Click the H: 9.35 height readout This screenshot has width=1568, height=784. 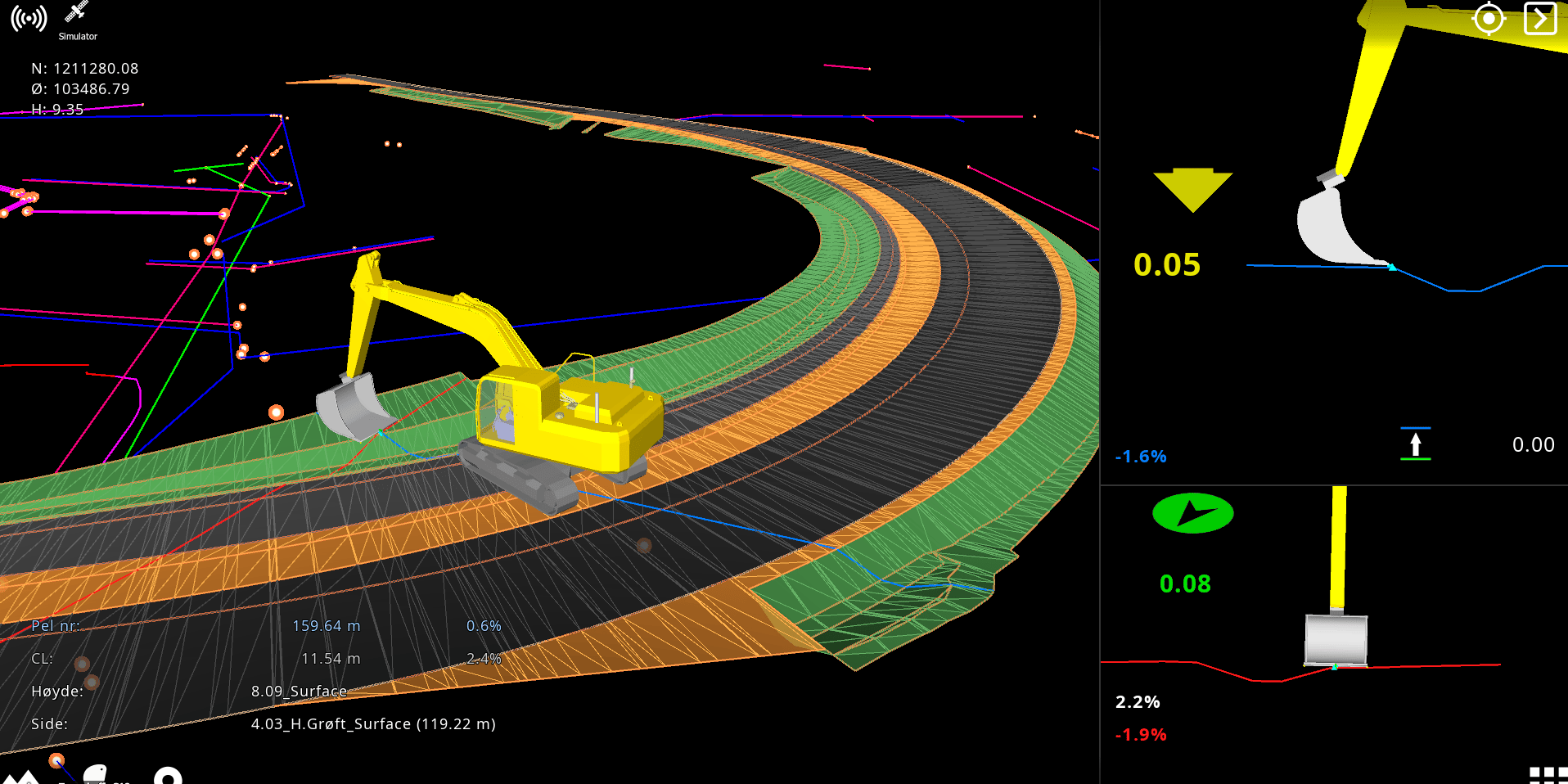(x=57, y=110)
